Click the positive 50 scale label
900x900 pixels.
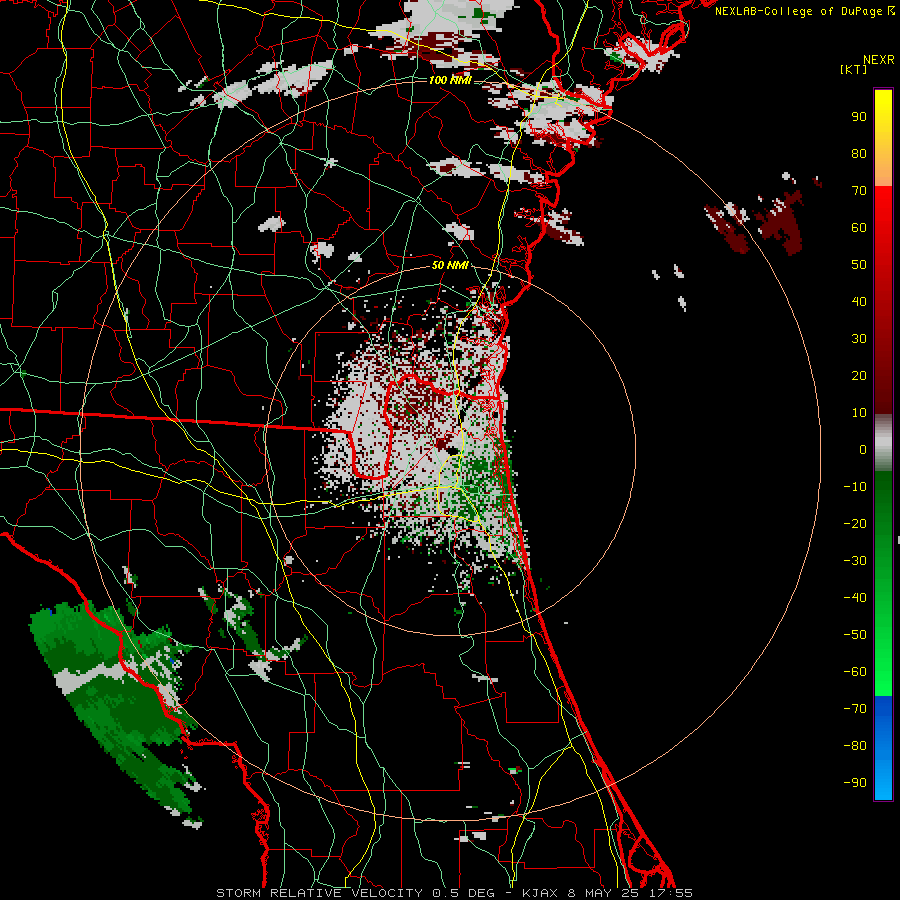click(859, 265)
